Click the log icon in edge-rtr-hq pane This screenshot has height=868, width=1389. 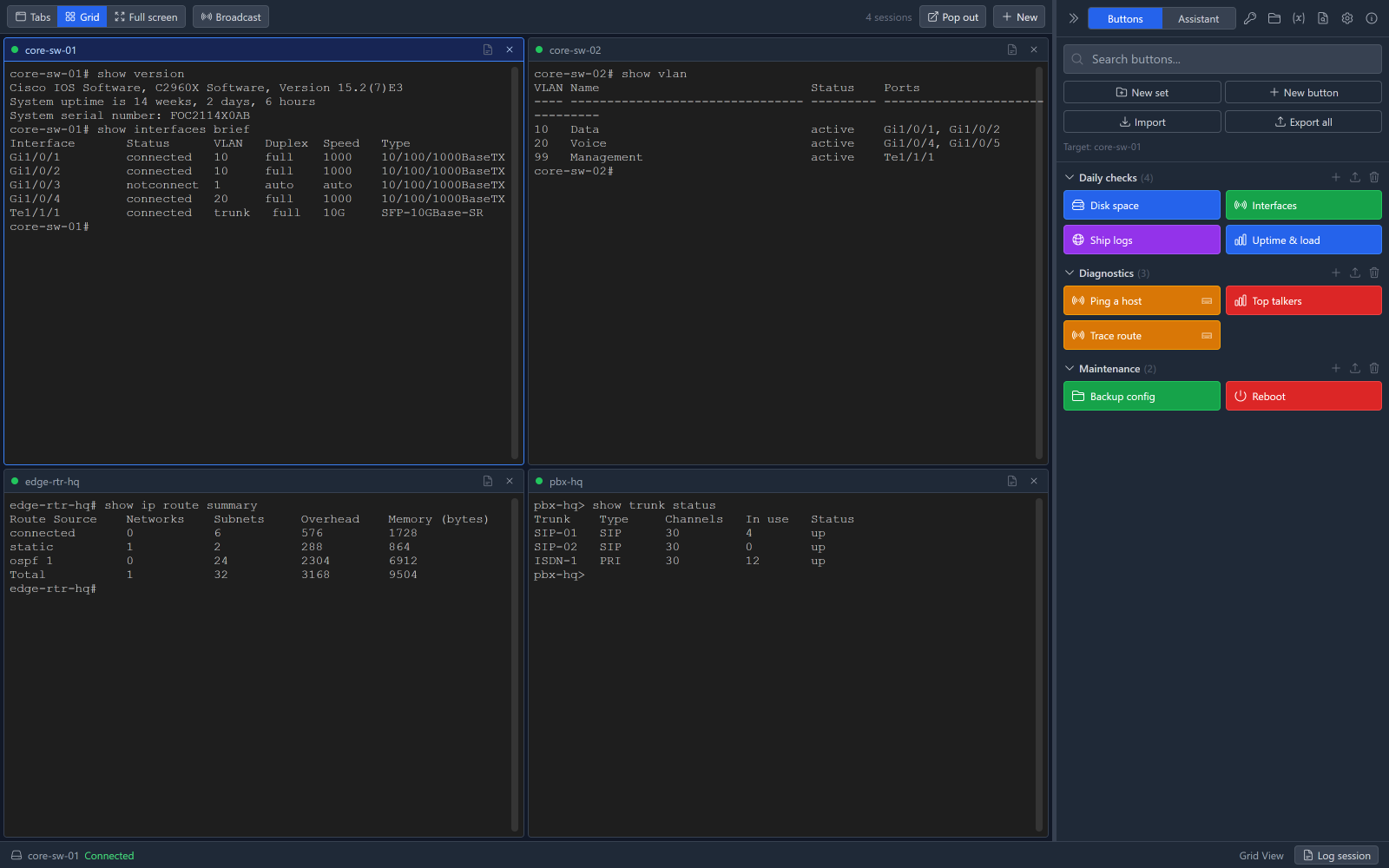pyautogui.click(x=488, y=481)
